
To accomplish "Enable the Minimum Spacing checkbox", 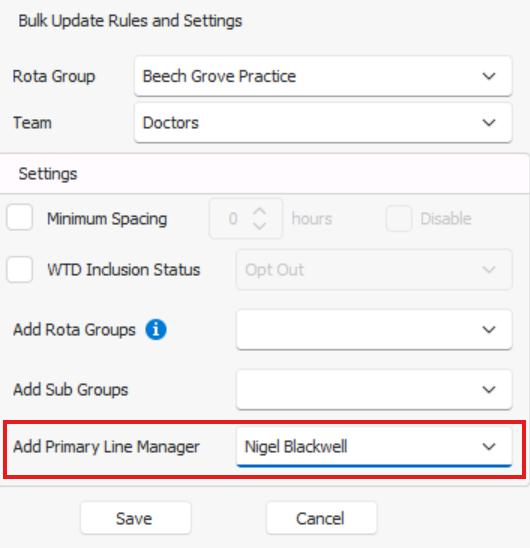I will coord(20,217).
